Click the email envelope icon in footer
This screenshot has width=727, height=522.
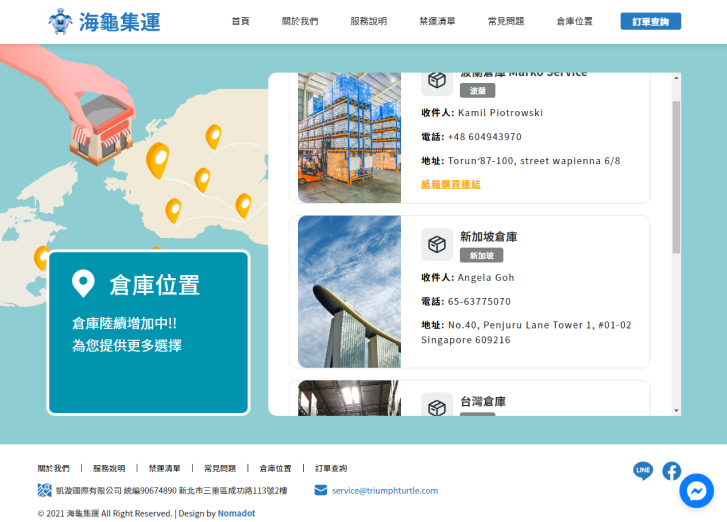(x=320, y=490)
